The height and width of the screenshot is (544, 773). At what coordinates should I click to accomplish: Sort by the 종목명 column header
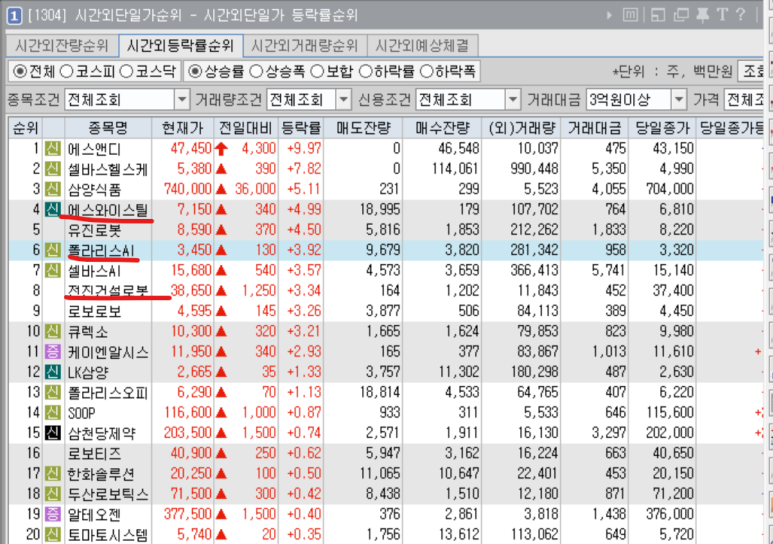(108, 128)
